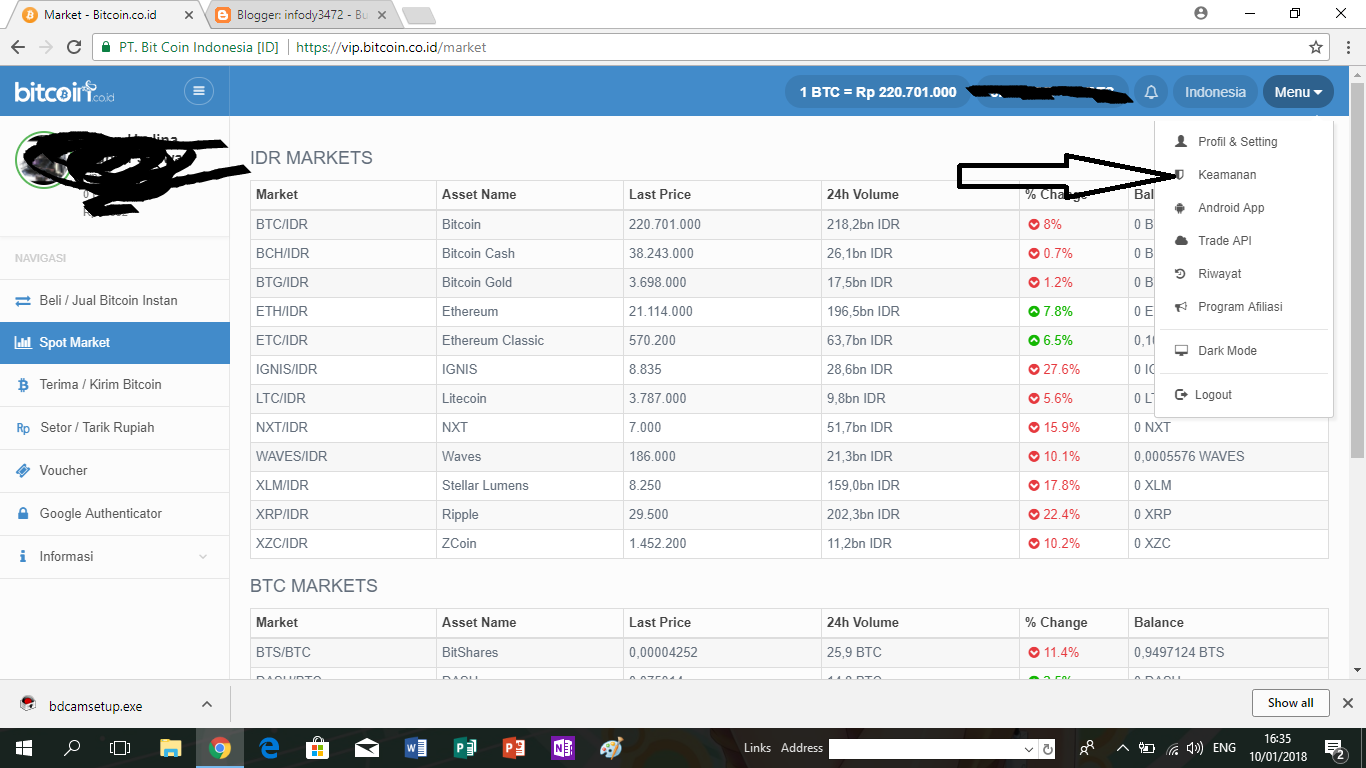Open PowerPoint from the taskbar
This screenshot has width=1366, height=768.
(514, 748)
